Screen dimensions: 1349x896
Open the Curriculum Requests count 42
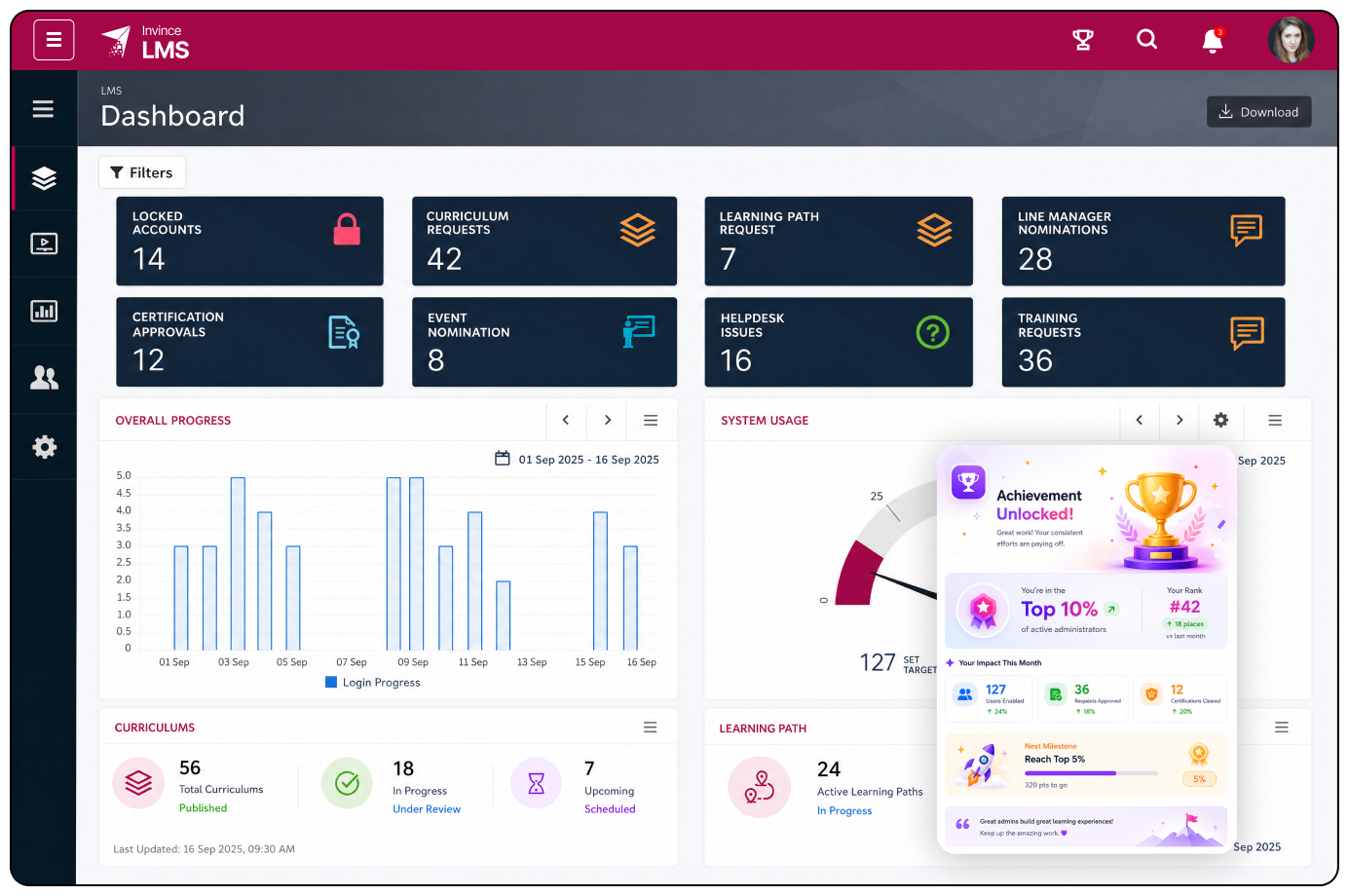coord(444,259)
